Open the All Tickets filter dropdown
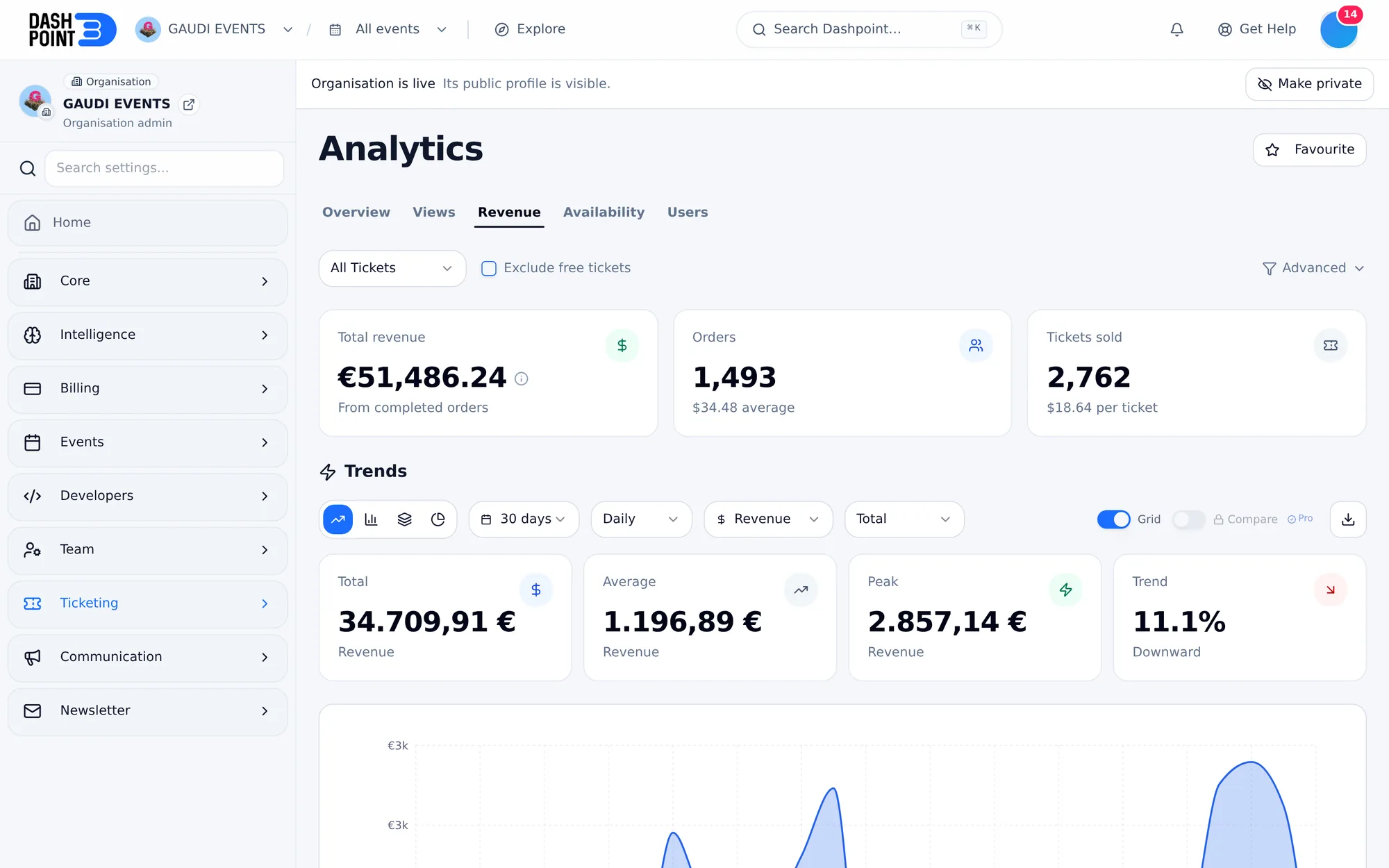Screen dimensions: 1389x868 click(392, 268)
